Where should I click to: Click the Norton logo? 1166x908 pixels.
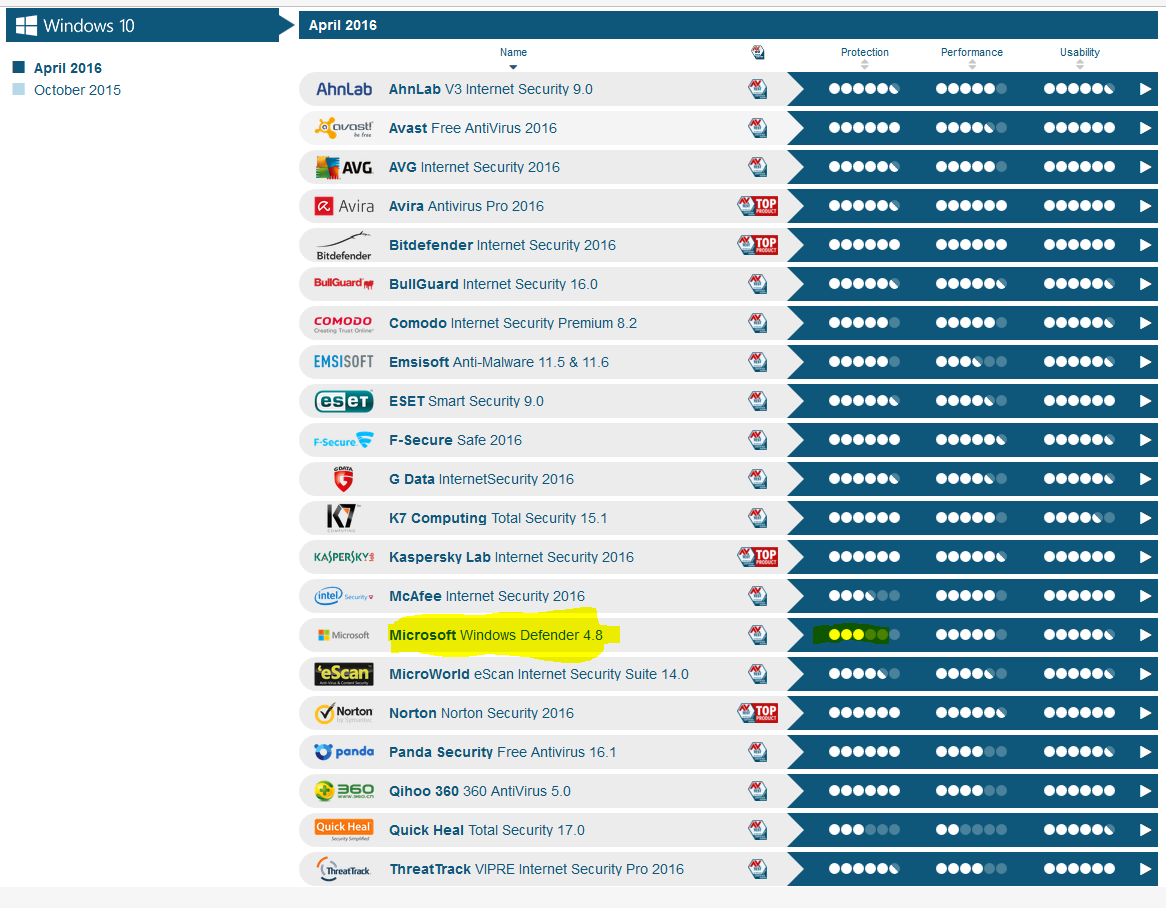344,713
